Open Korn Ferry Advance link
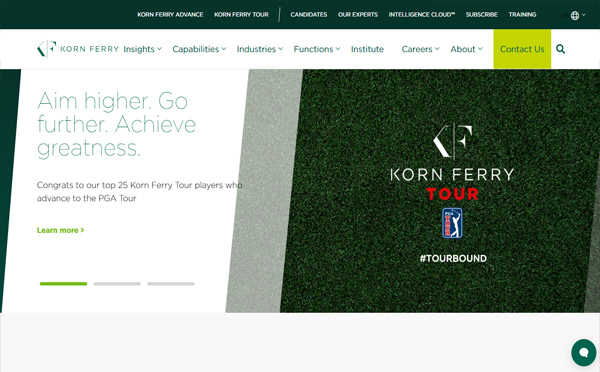Viewport: 600px width, 372px height. coord(170,15)
